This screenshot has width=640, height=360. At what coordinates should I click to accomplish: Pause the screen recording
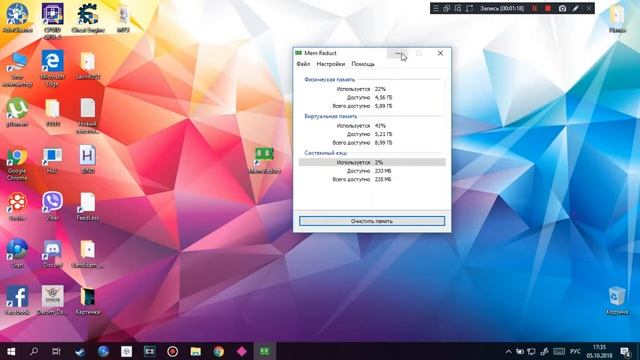pyautogui.click(x=534, y=8)
